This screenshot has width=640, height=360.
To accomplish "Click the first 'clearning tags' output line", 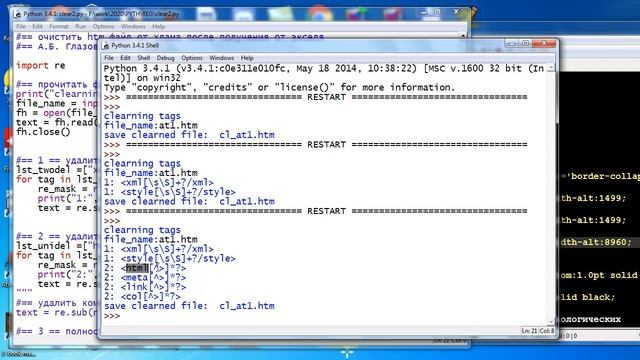I will pos(142,116).
